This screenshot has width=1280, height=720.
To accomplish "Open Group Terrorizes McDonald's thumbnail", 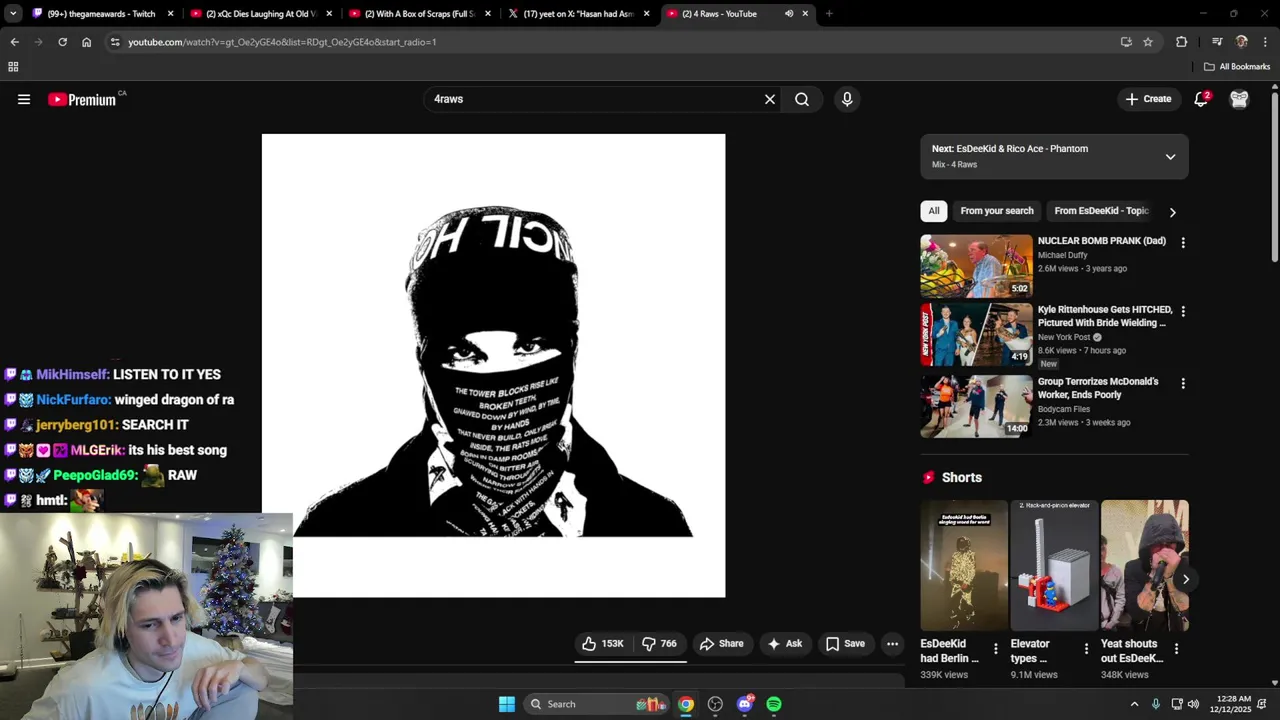I will coord(976,406).
